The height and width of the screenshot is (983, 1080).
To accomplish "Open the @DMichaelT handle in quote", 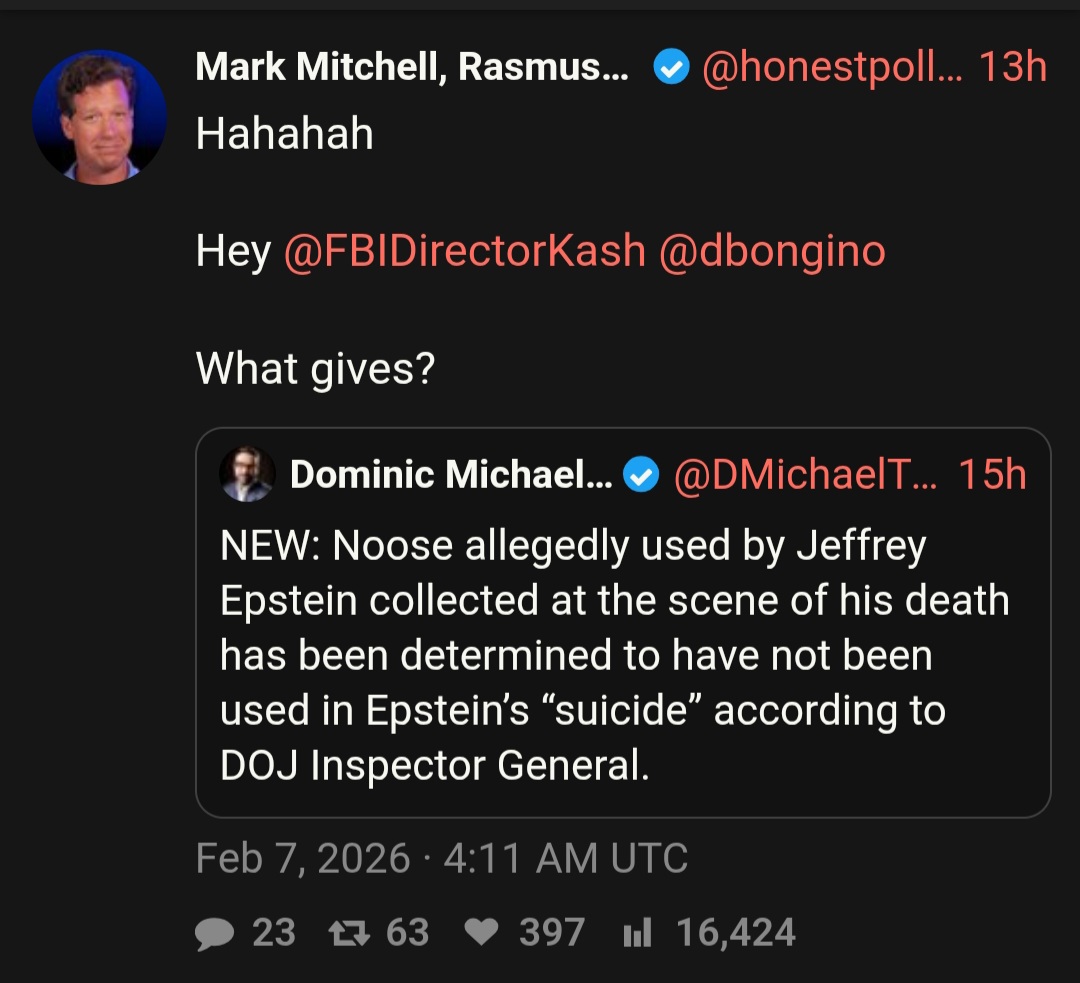I will [806, 476].
